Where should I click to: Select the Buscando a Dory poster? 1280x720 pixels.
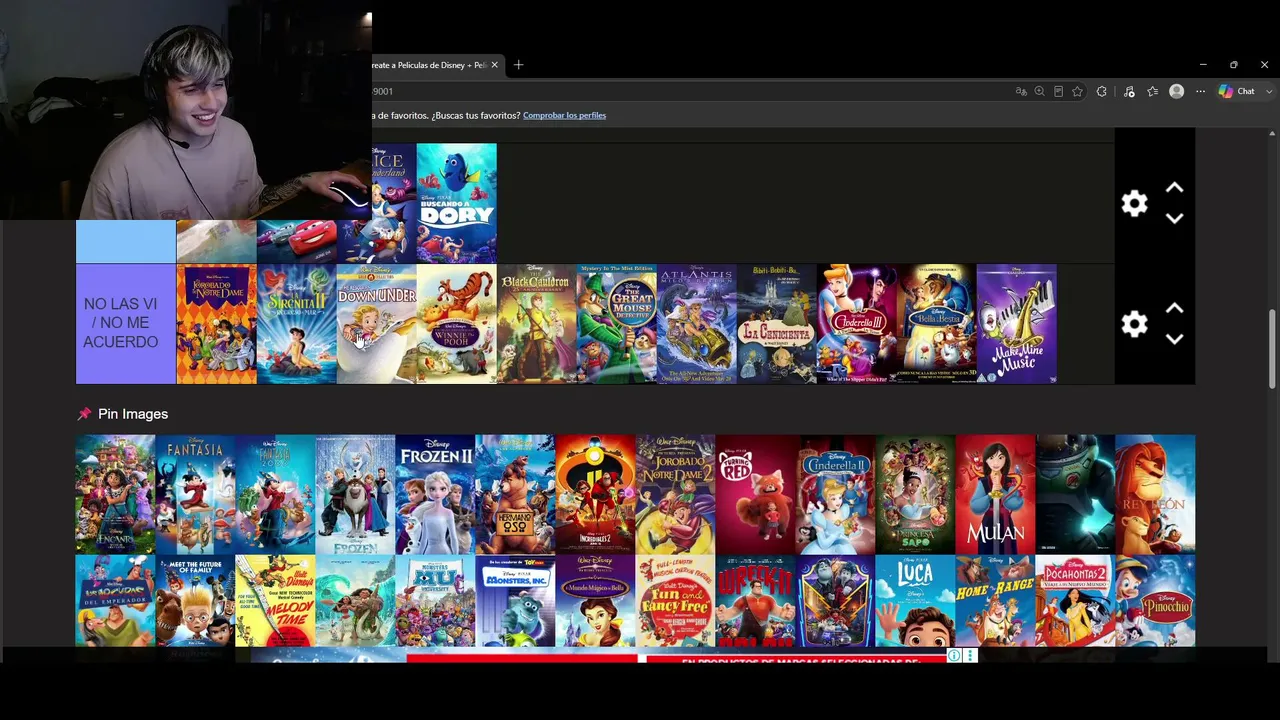(x=456, y=203)
